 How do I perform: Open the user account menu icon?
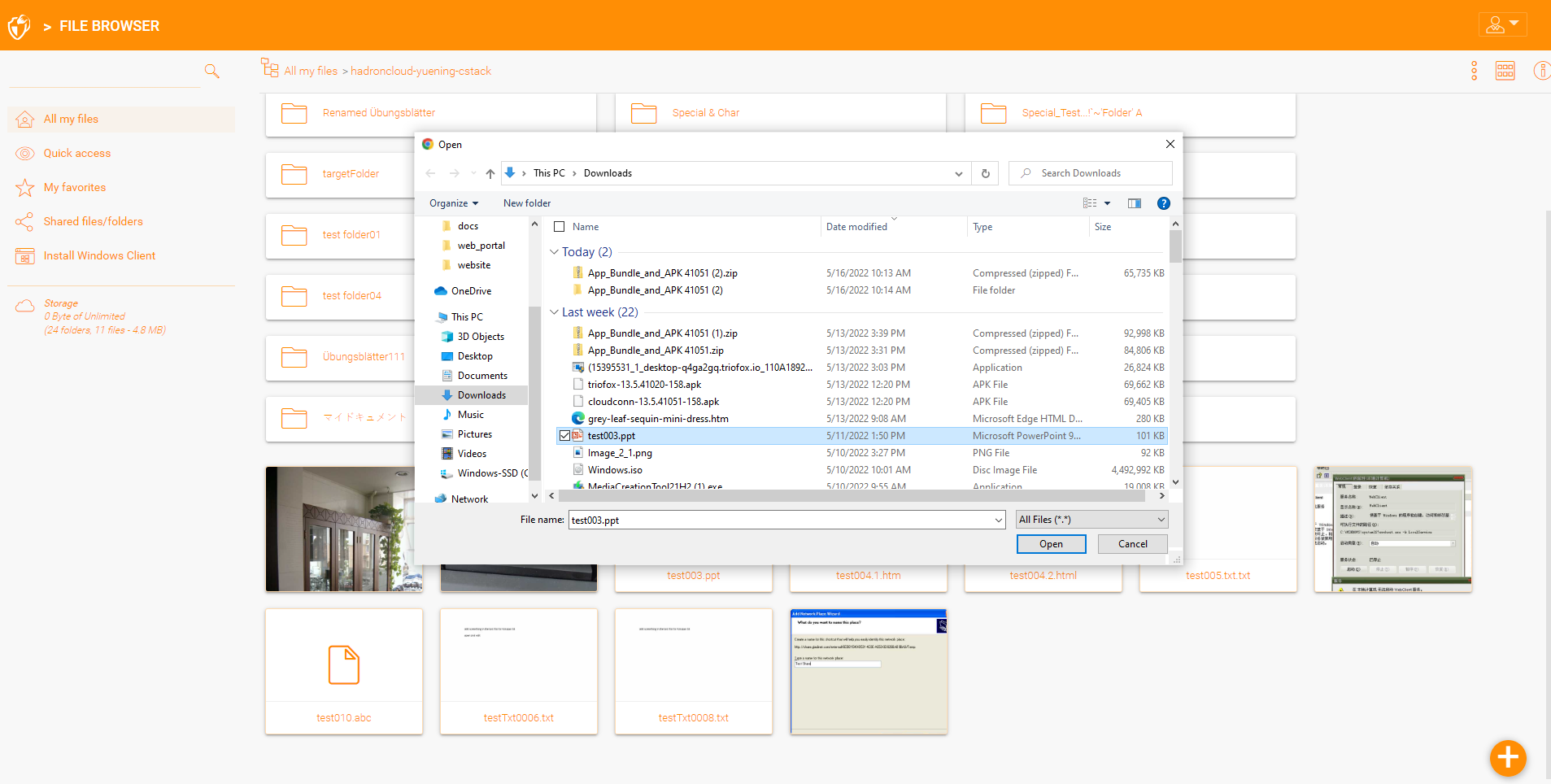tap(1495, 25)
